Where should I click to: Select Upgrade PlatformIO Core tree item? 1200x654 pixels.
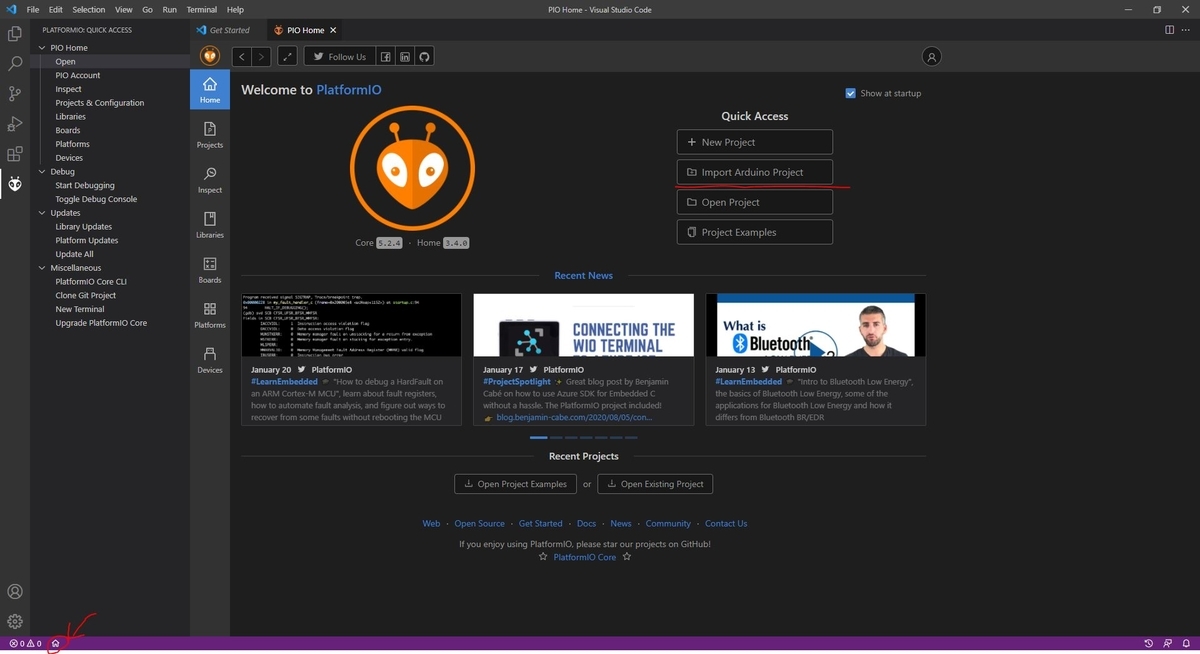101,323
